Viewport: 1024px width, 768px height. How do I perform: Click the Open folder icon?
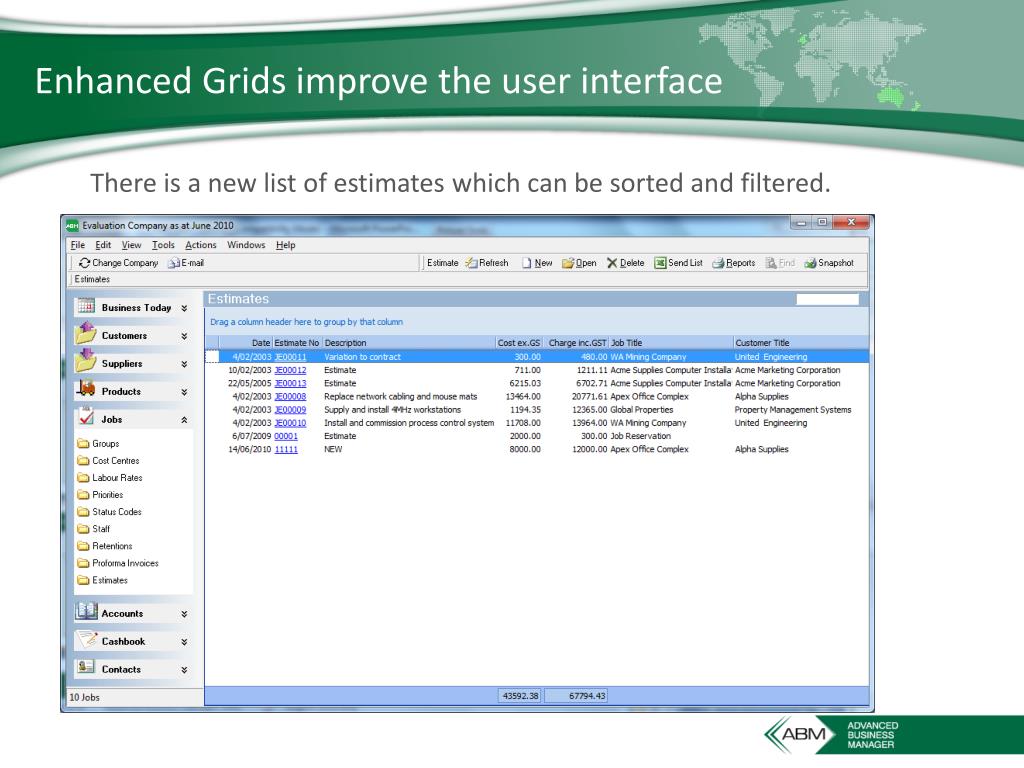568,263
